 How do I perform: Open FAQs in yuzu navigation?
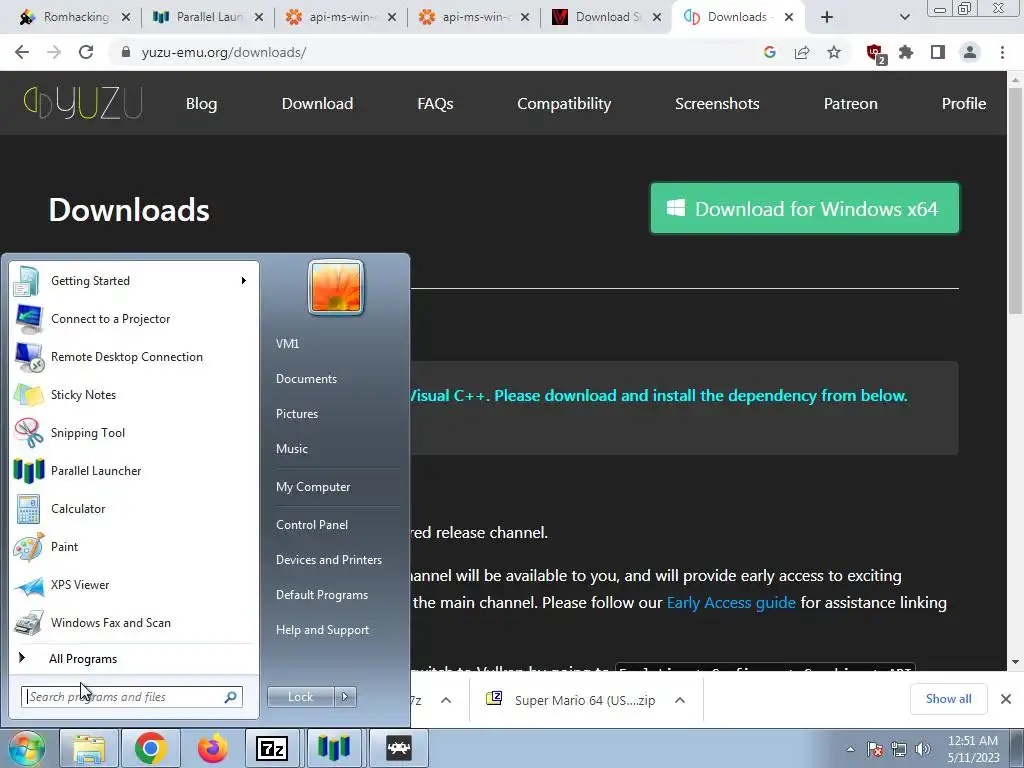(x=435, y=104)
